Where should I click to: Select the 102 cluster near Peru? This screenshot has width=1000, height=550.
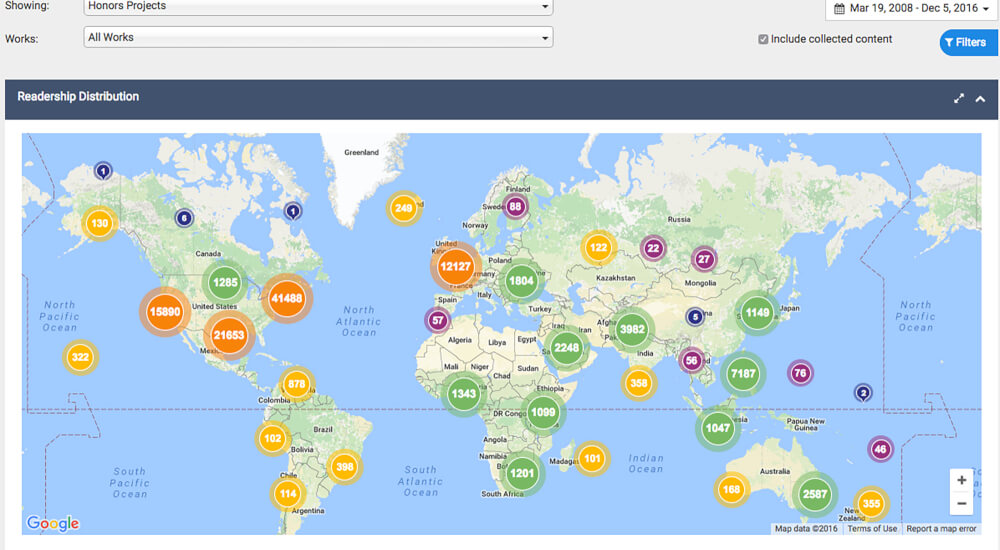pyautogui.click(x=273, y=438)
